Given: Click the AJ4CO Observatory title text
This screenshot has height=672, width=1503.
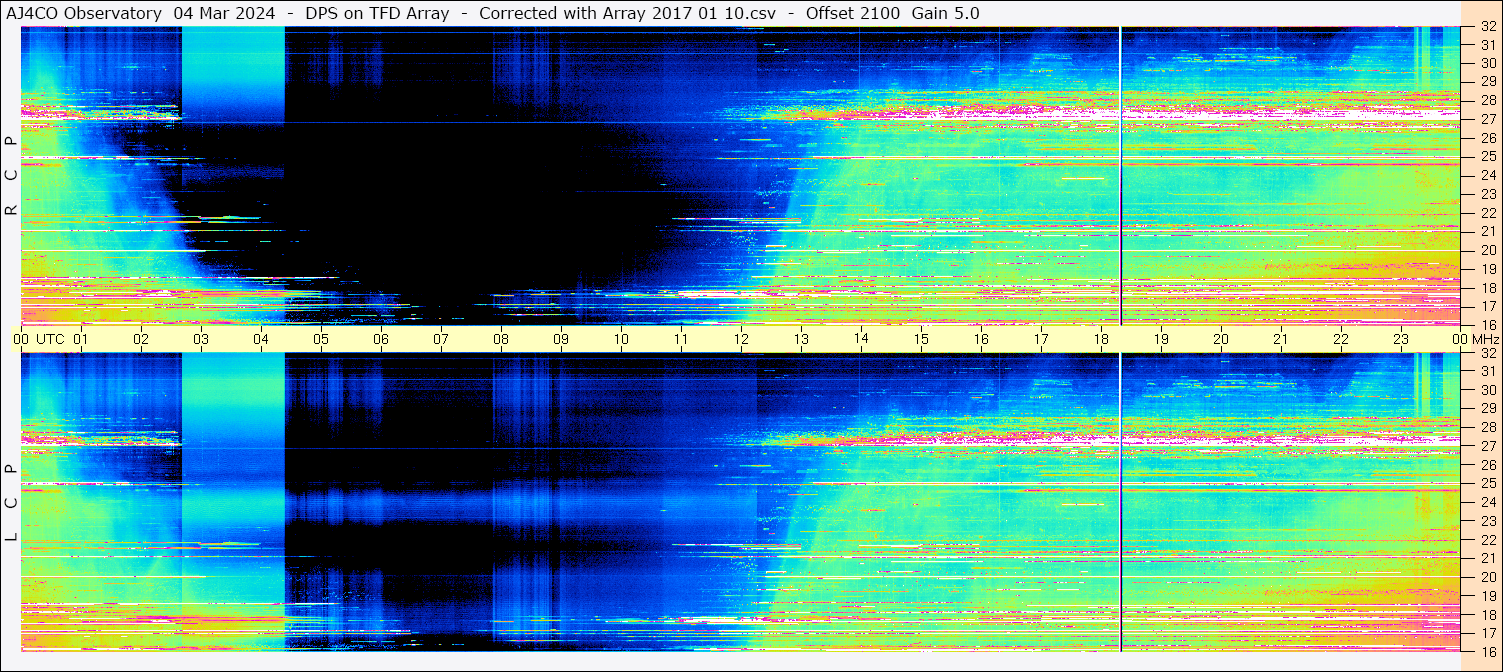Looking at the screenshot, I should pos(84,13).
